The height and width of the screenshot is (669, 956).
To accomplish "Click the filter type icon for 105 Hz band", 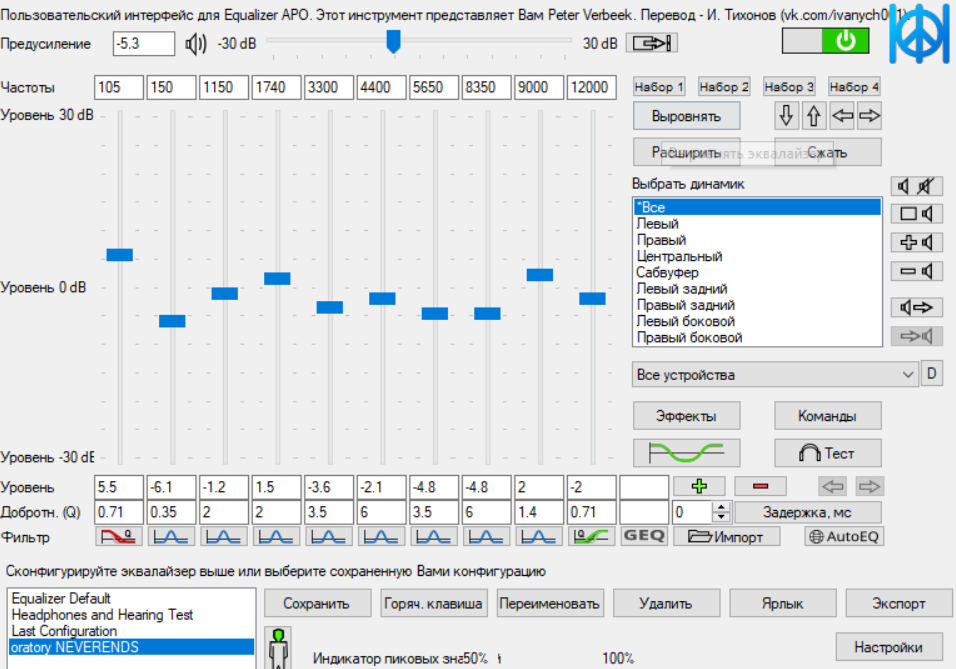I will pos(119,537).
